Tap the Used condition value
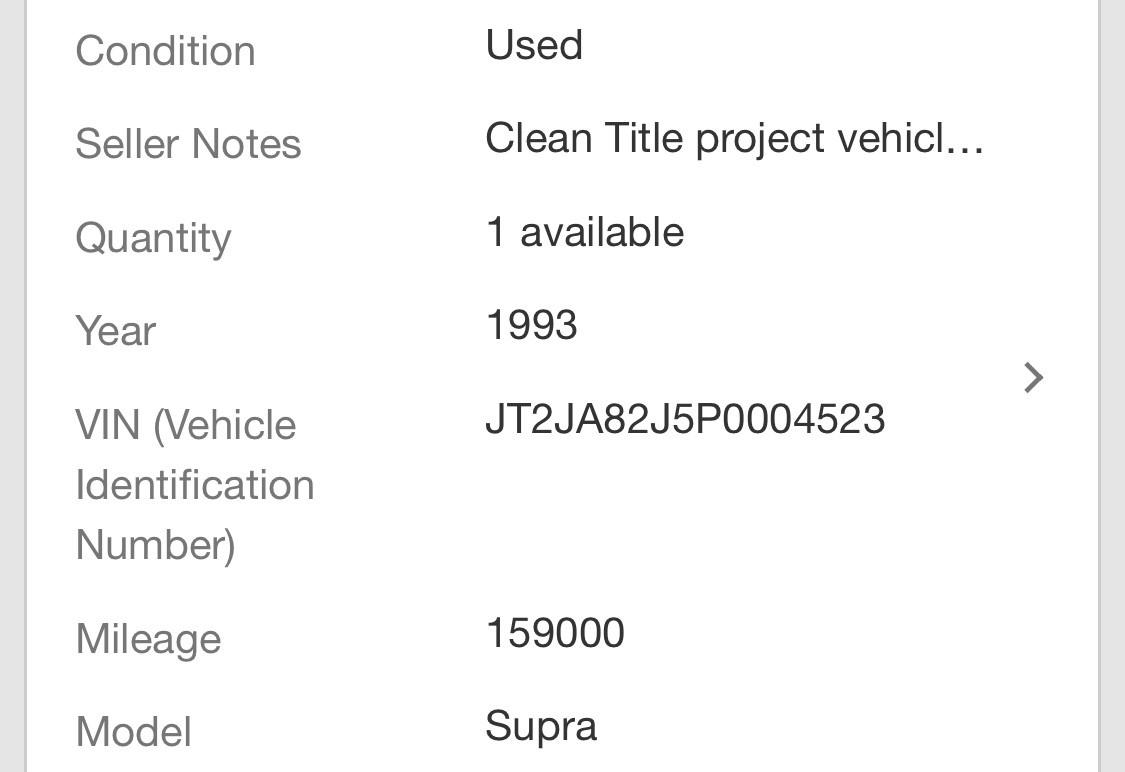Screen dimensions: 1125x772 pos(534,44)
